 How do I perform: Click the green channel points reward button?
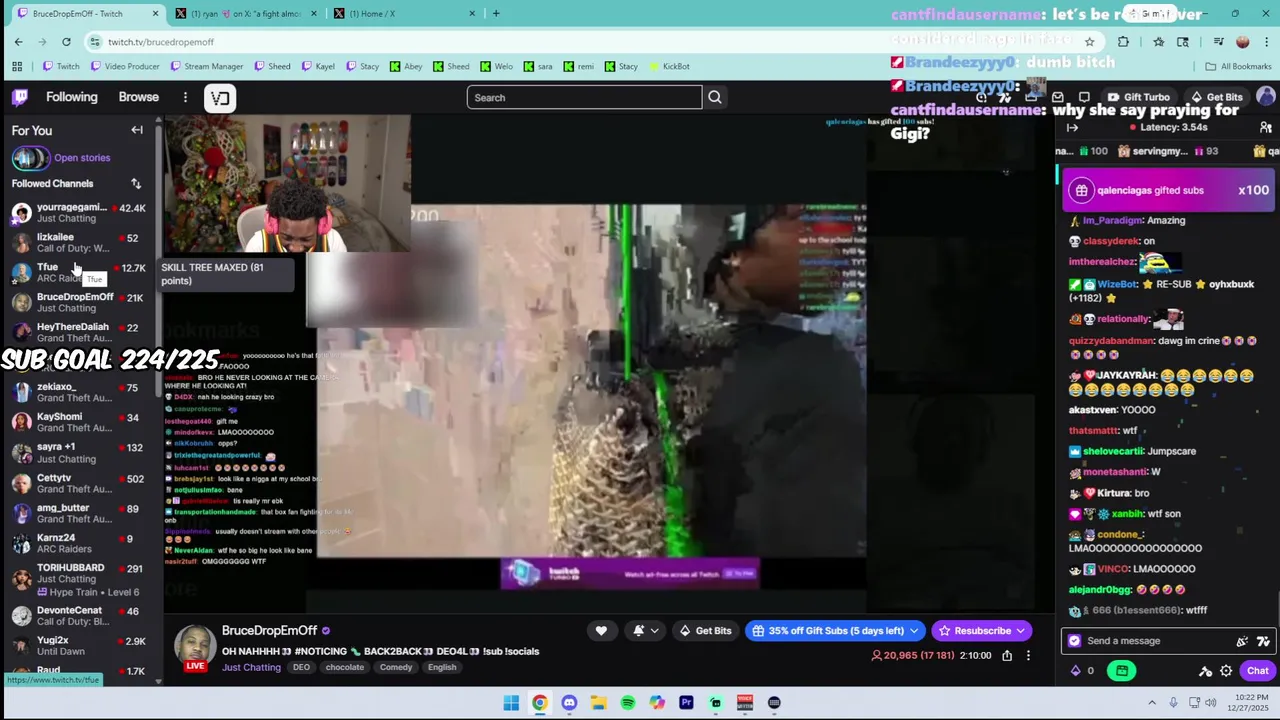pyautogui.click(x=1122, y=671)
